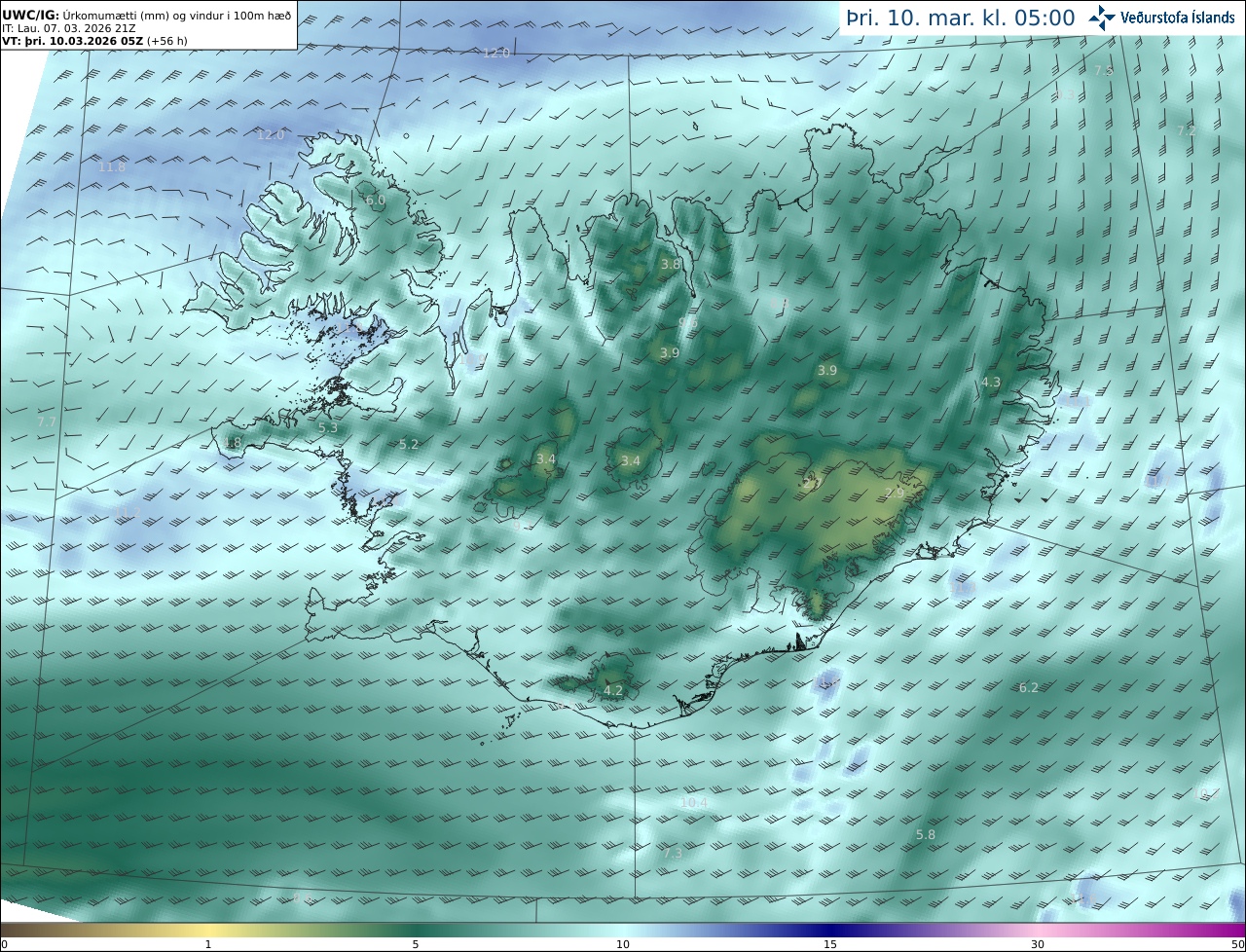Select the 'UWC/IG: Úrkomumætti (mm)' title line
The width and height of the screenshot is (1246, 952).
(x=146, y=16)
